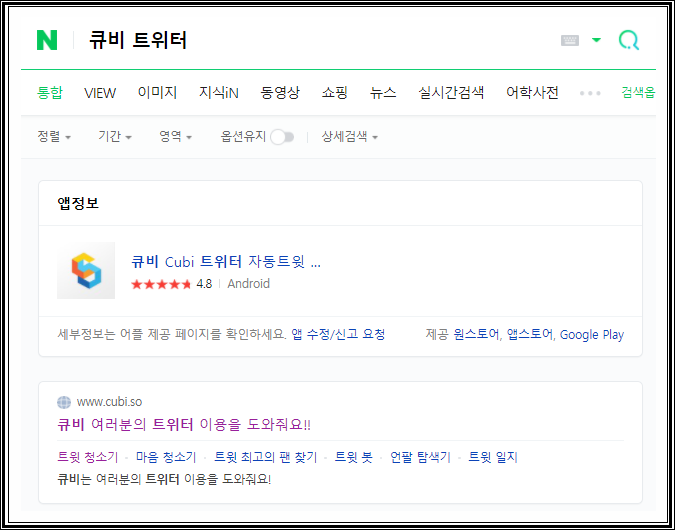Open the Google Play provider link
Screen dimensions: 675x530
(591, 335)
